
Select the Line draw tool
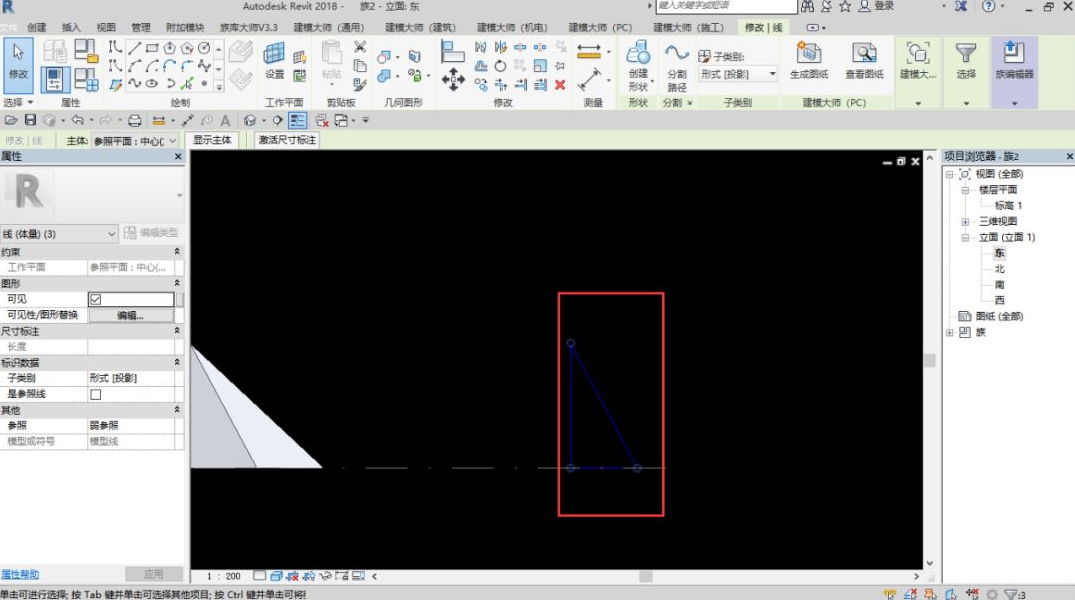134,48
